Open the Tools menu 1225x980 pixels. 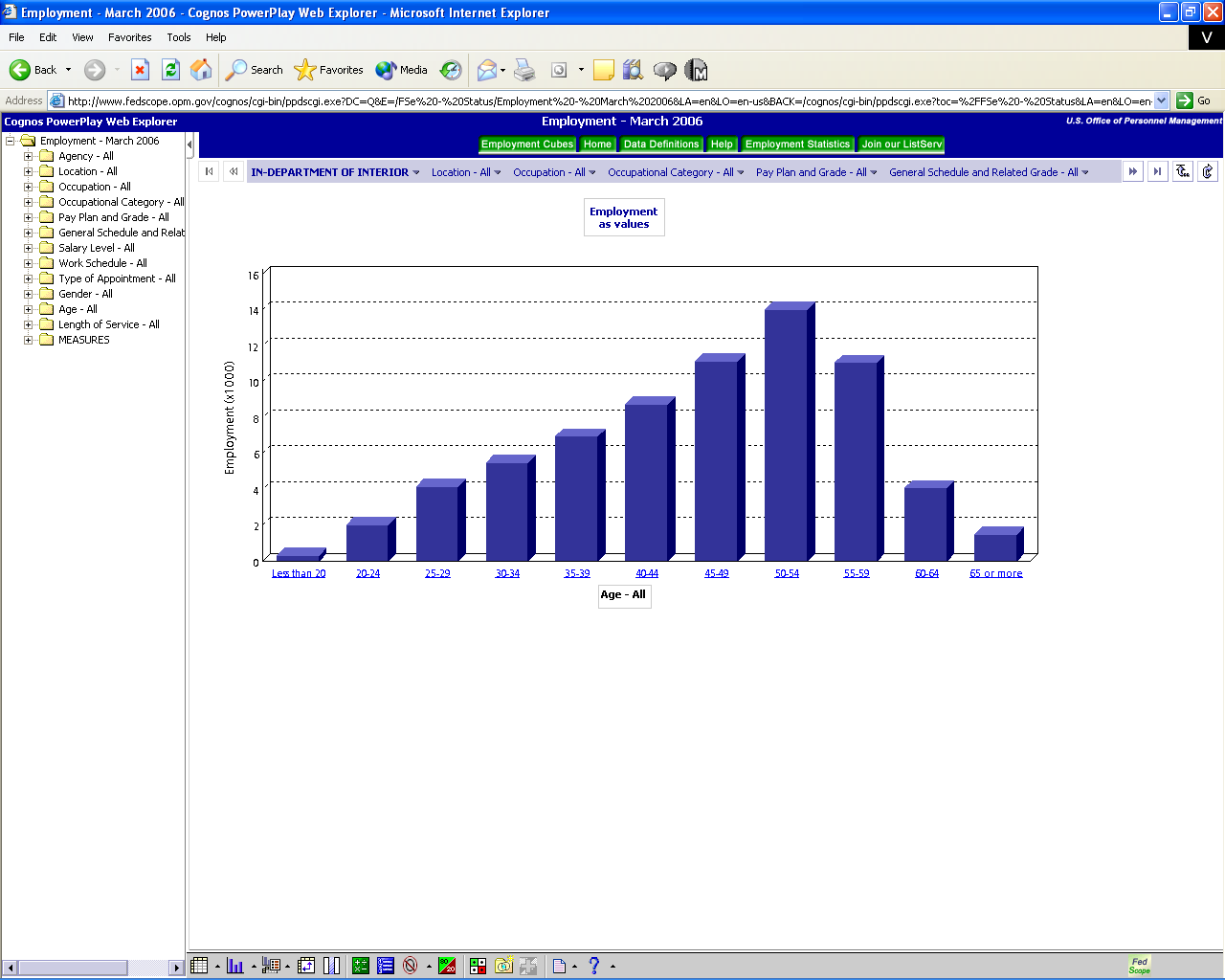(x=178, y=37)
